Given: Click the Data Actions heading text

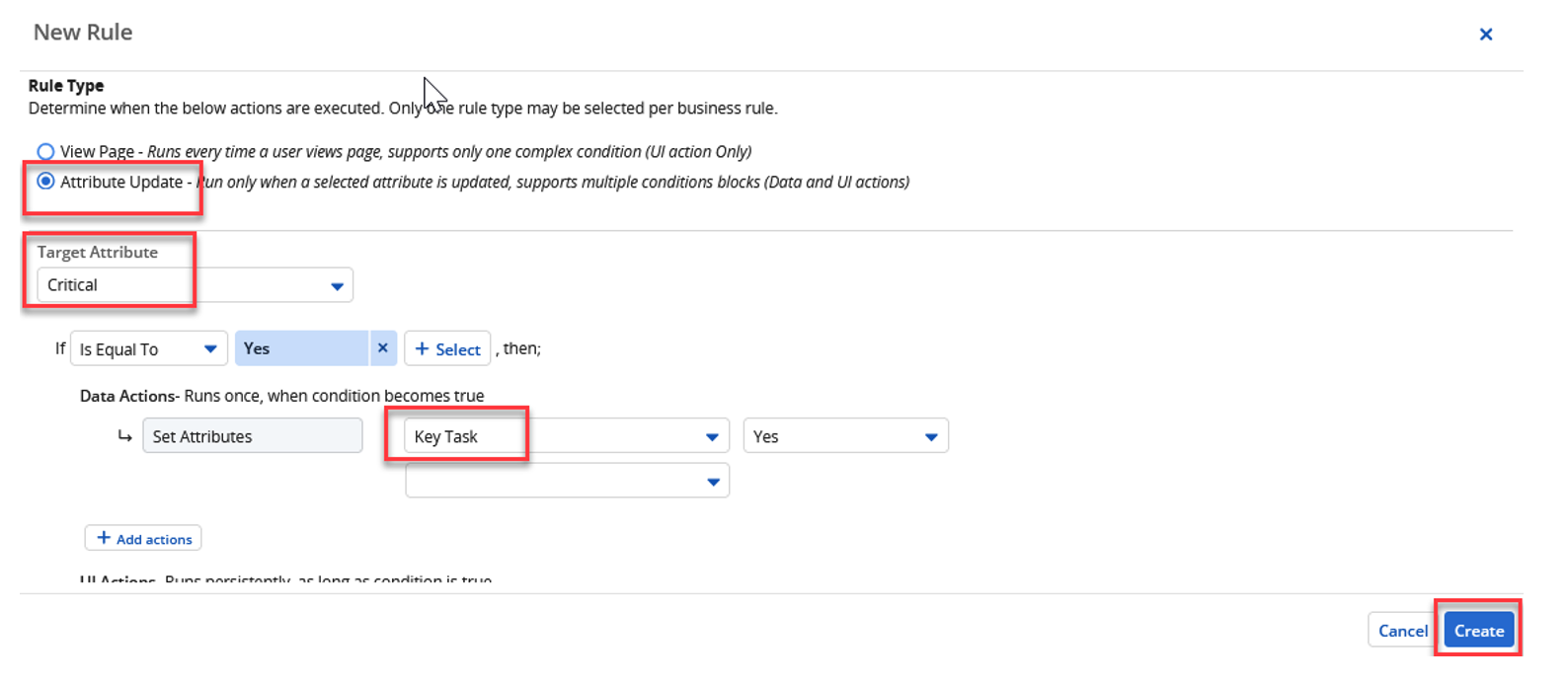Looking at the screenshot, I should (x=127, y=396).
